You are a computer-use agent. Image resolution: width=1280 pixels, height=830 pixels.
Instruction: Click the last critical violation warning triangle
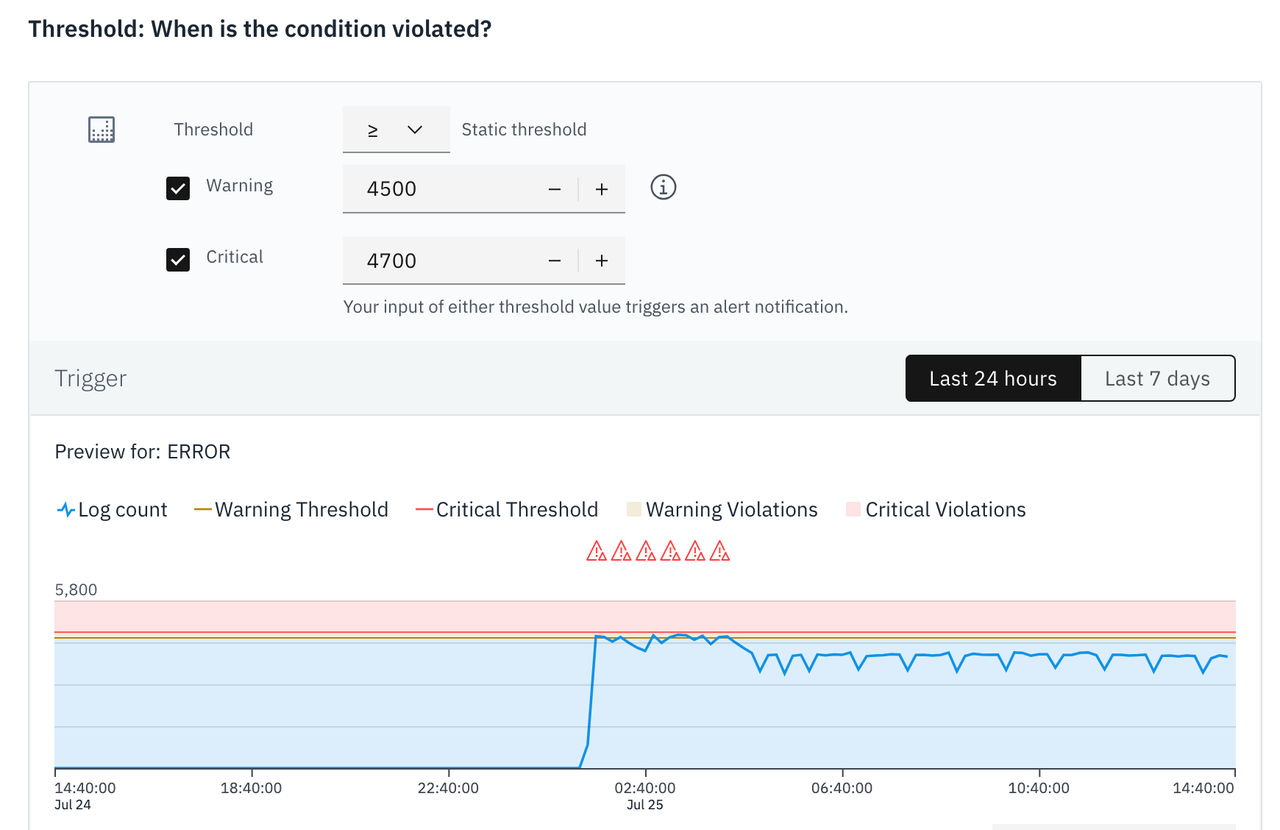click(719, 551)
